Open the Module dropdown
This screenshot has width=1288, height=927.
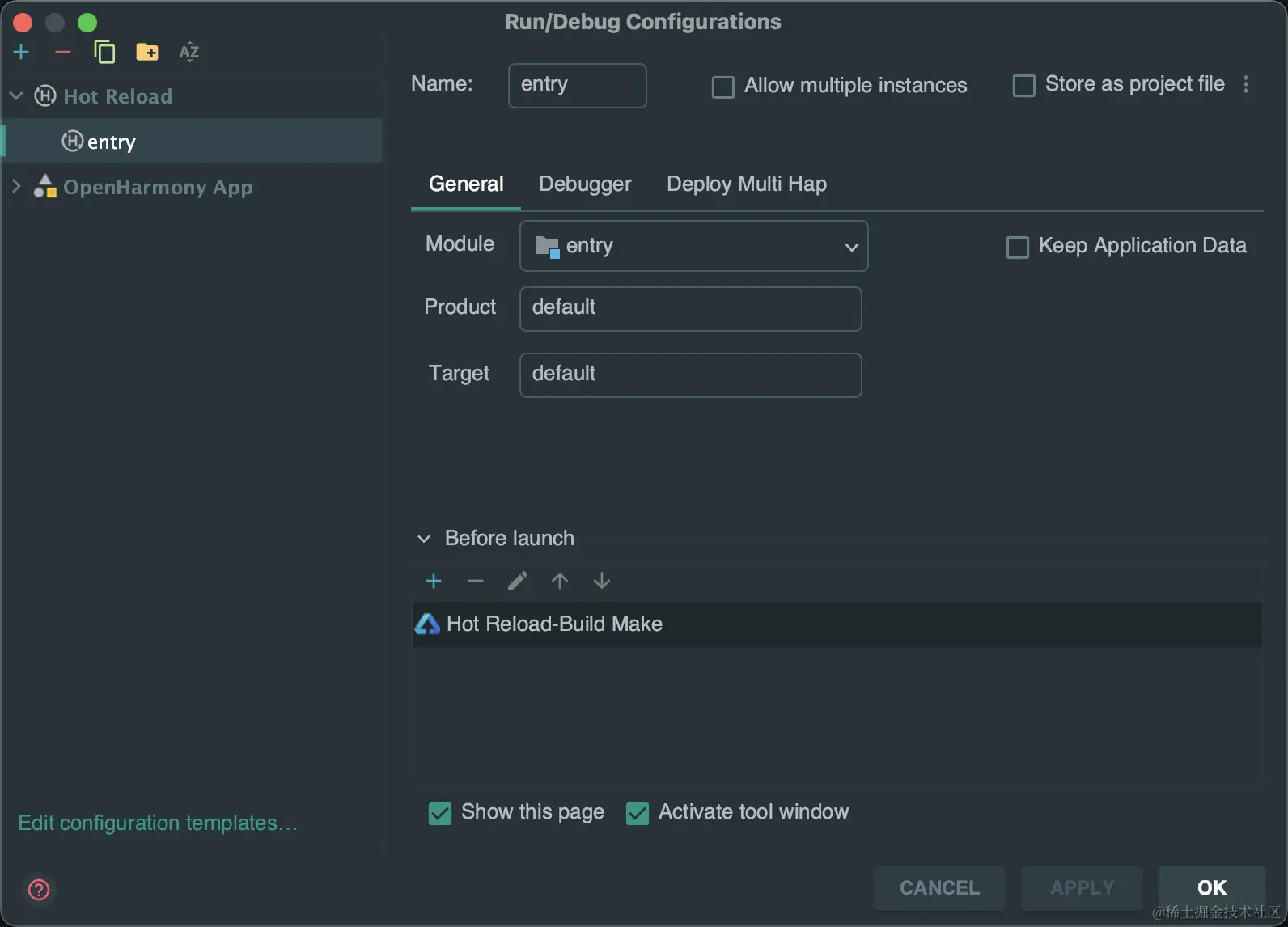(693, 246)
